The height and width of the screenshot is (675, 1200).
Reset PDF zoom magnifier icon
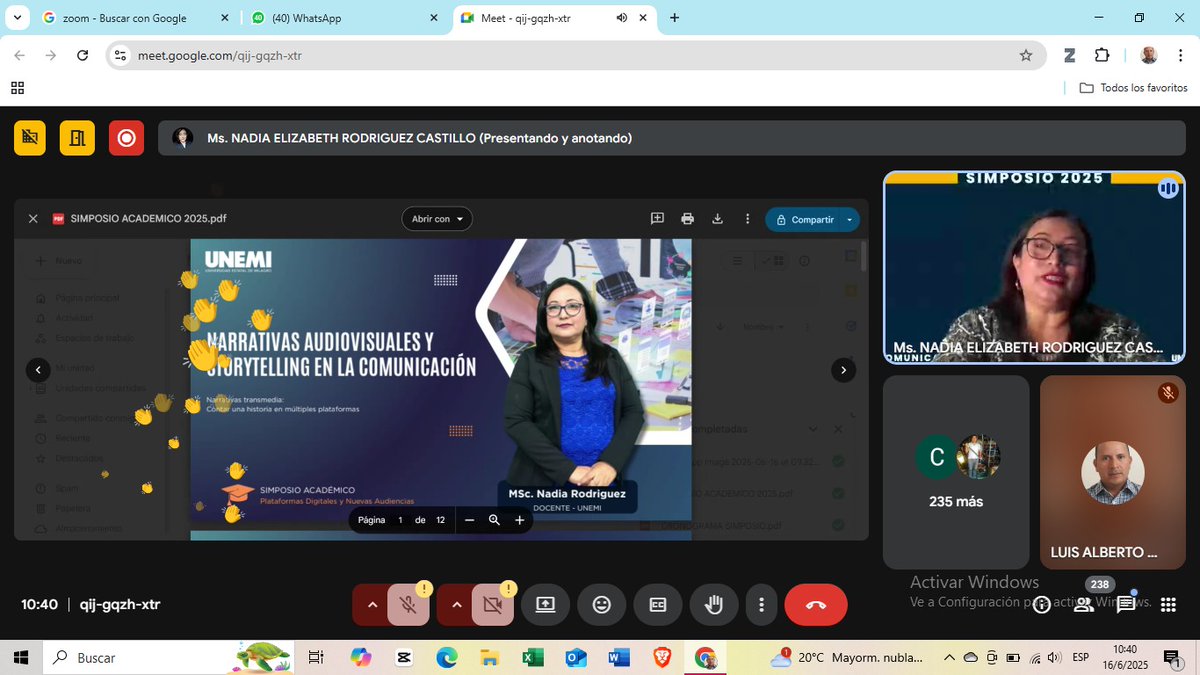tap(494, 520)
